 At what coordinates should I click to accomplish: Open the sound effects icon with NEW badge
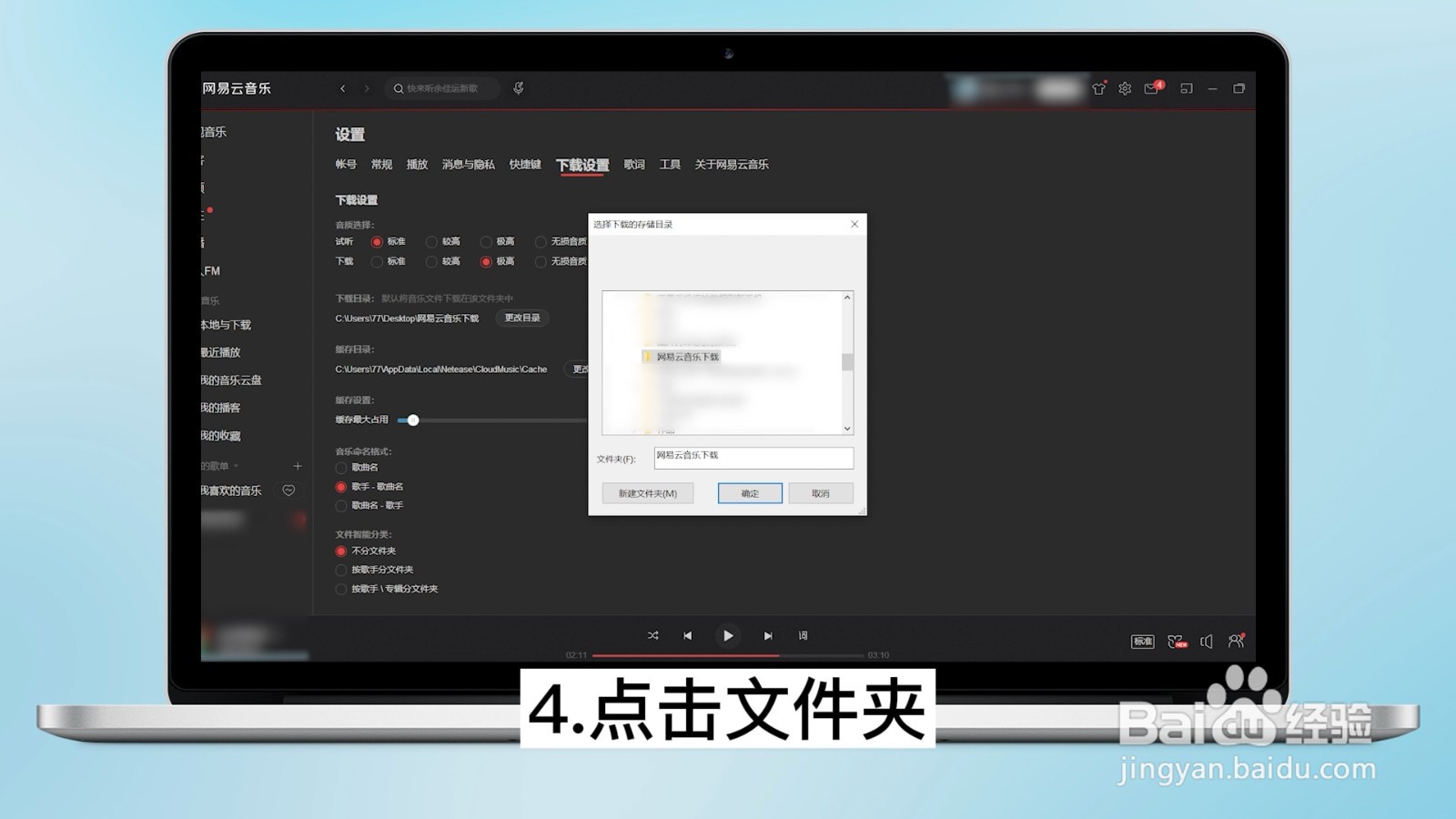click(x=1177, y=642)
